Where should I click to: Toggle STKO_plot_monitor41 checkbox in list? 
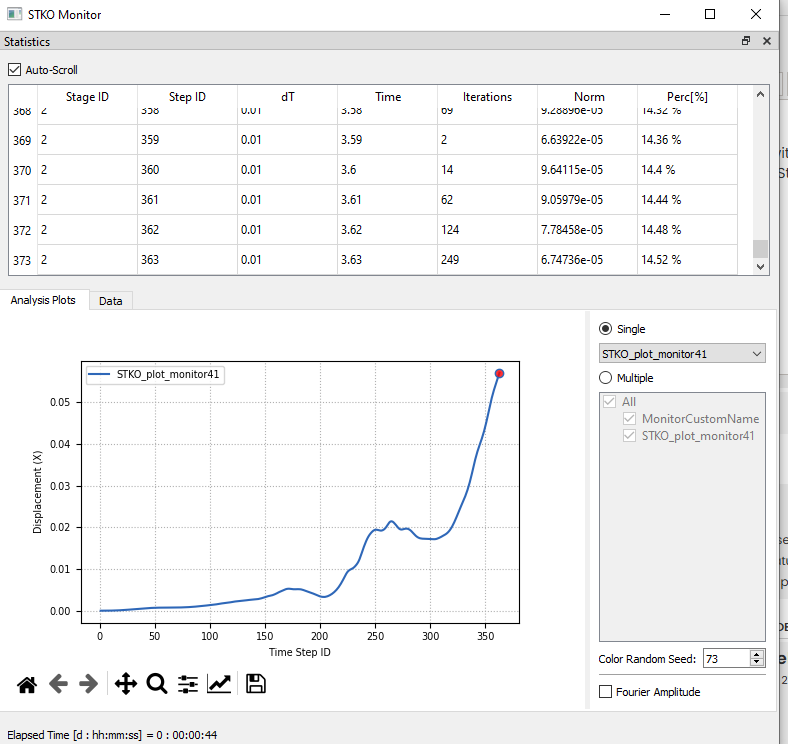click(629, 436)
